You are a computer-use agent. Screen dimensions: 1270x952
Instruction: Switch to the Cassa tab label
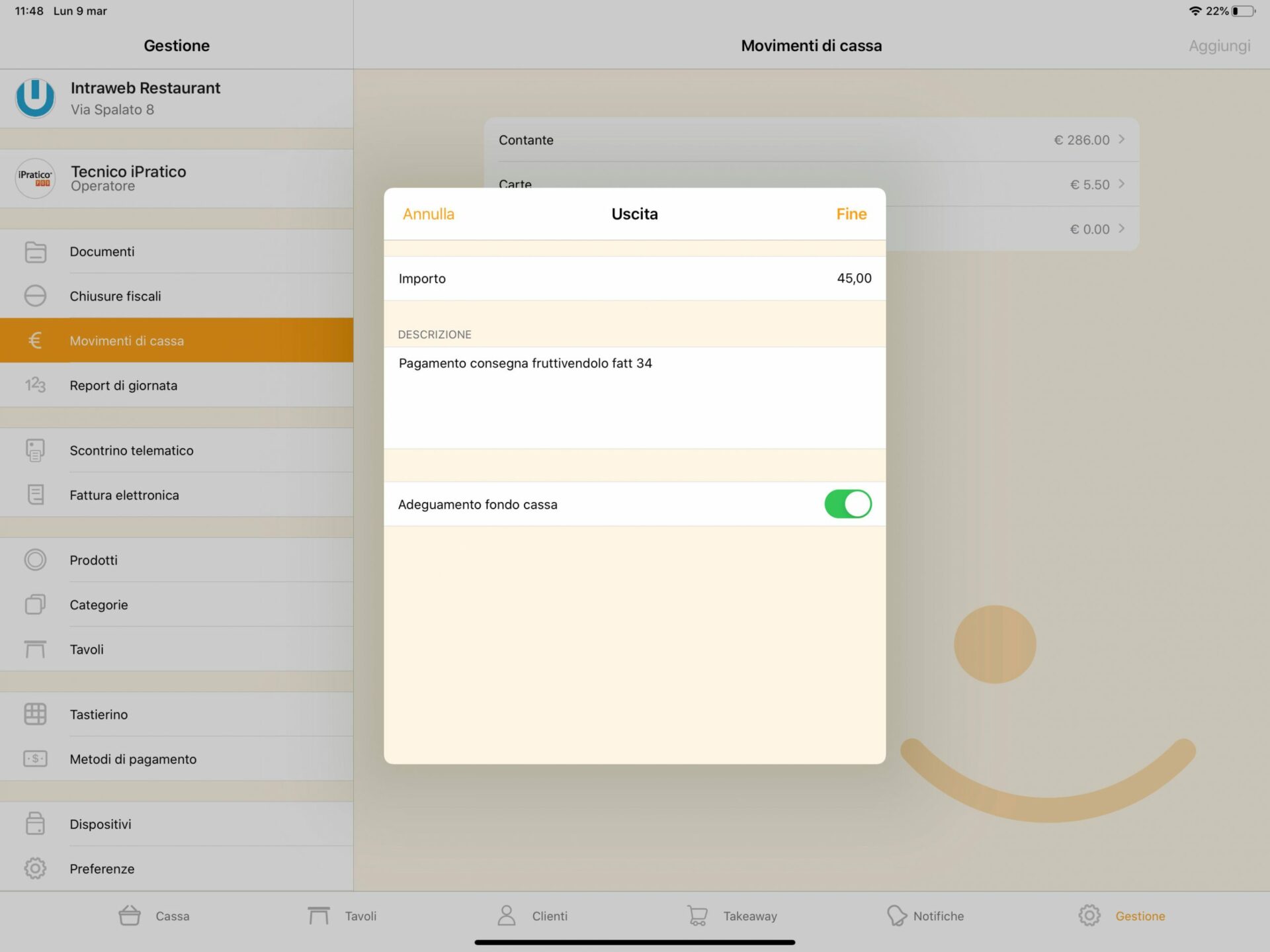pos(172,916)
